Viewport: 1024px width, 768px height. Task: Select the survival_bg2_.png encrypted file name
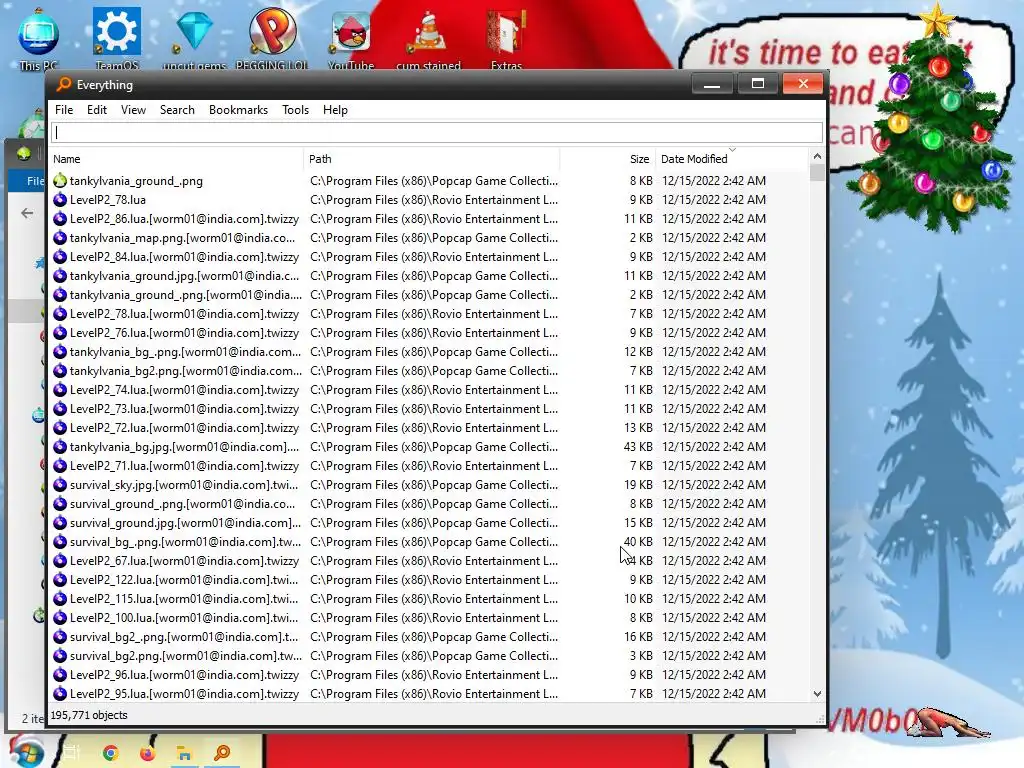[x=184, y=637]
